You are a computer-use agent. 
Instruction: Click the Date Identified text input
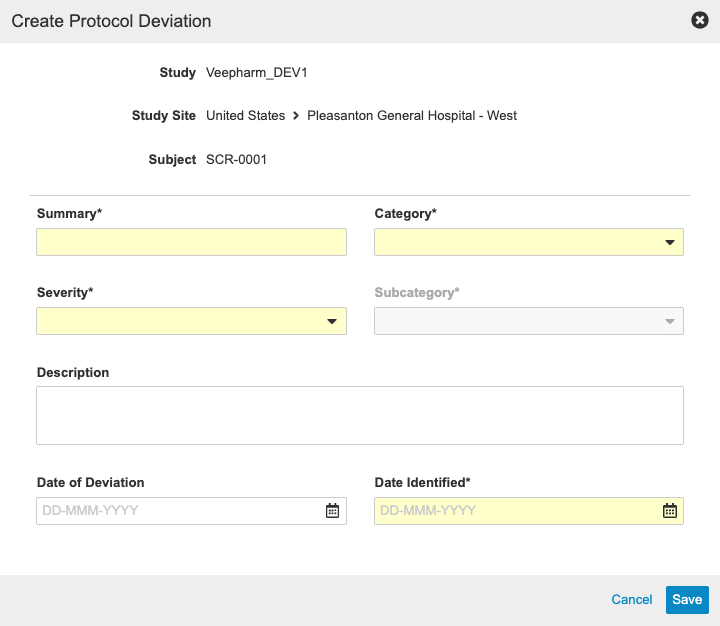click(517, 511)
